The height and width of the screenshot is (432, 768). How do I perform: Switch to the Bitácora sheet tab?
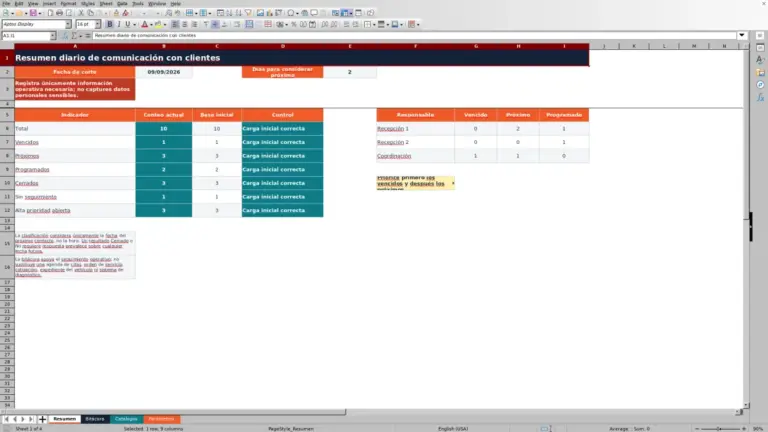(95, 419)
